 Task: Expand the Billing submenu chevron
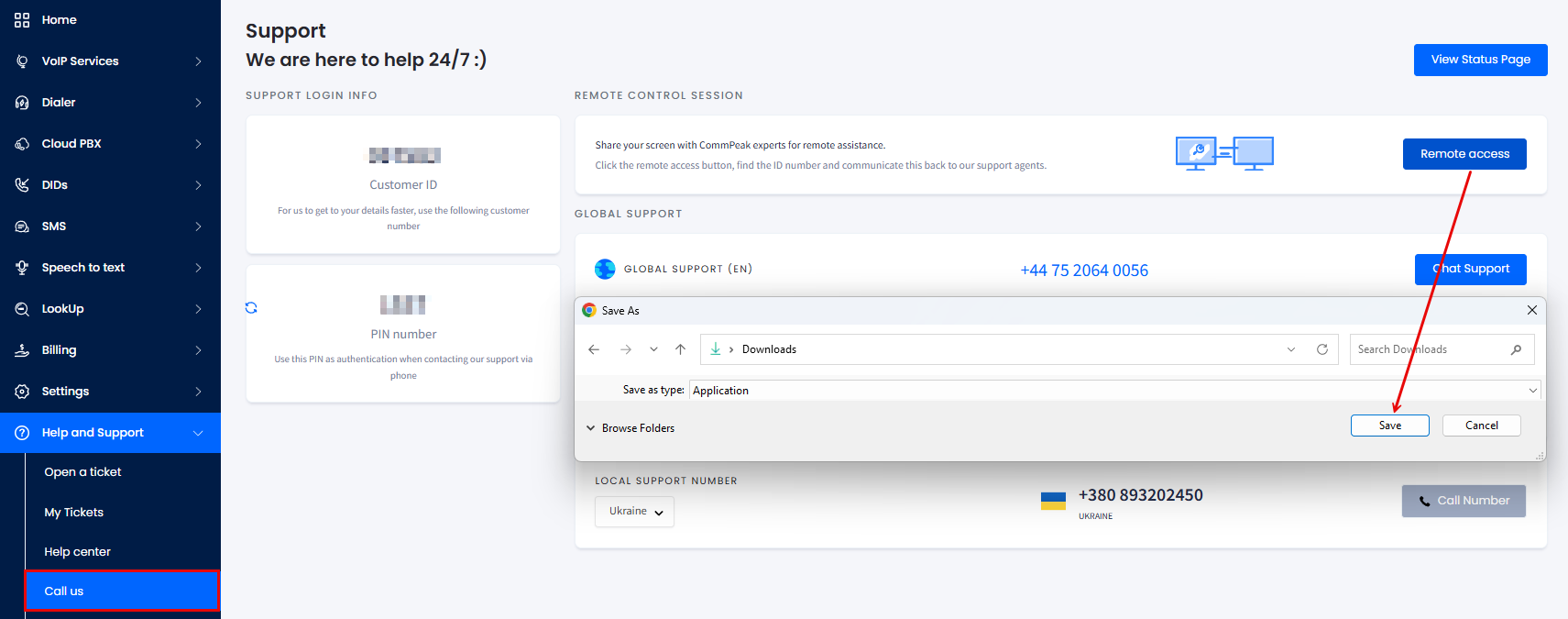click(198, 350)
